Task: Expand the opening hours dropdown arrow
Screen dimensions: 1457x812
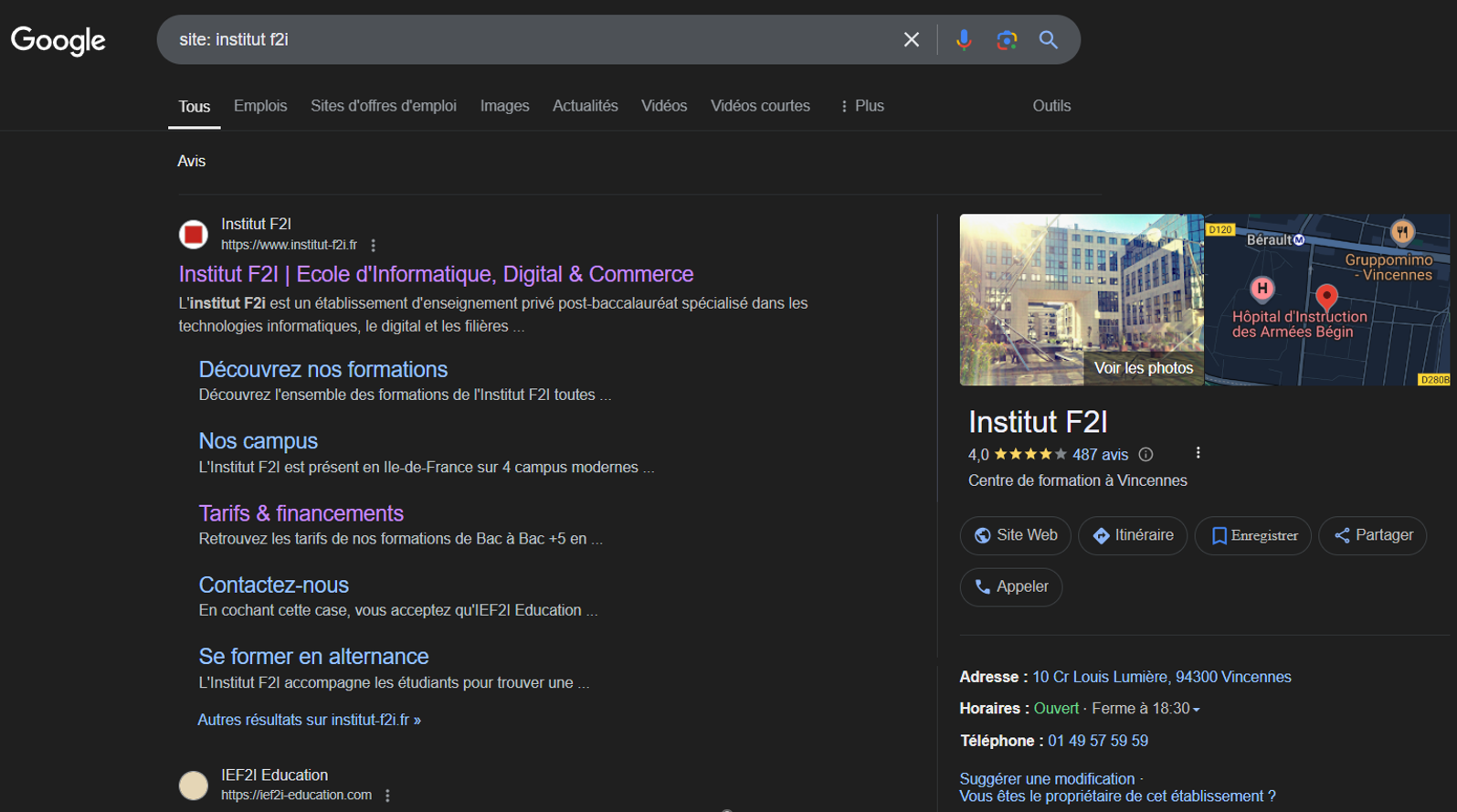Action: click(1197, 710)
